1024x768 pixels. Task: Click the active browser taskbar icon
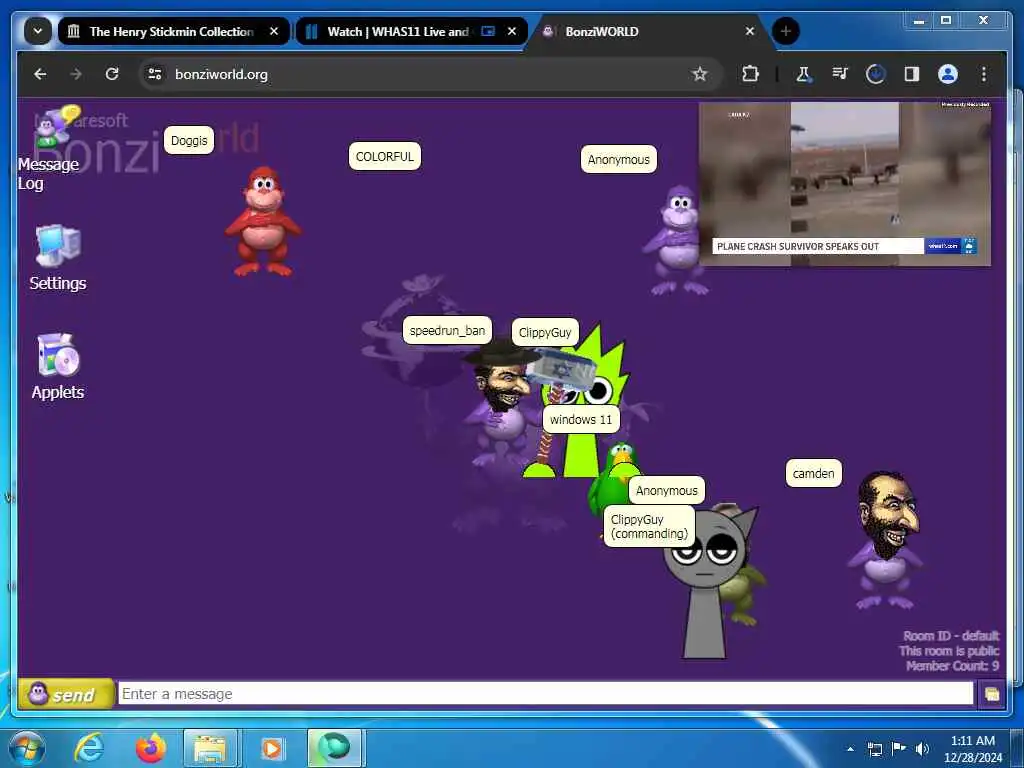click(x=334, y=748)
